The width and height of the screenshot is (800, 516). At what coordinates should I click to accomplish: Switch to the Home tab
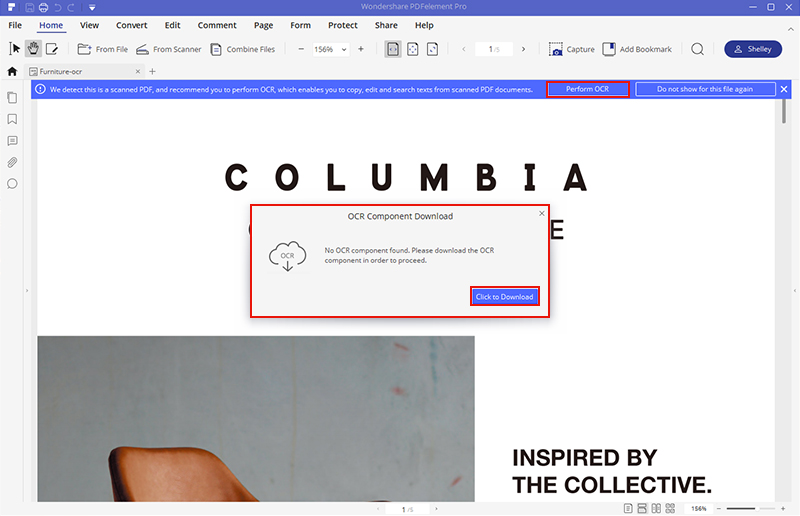51,25
